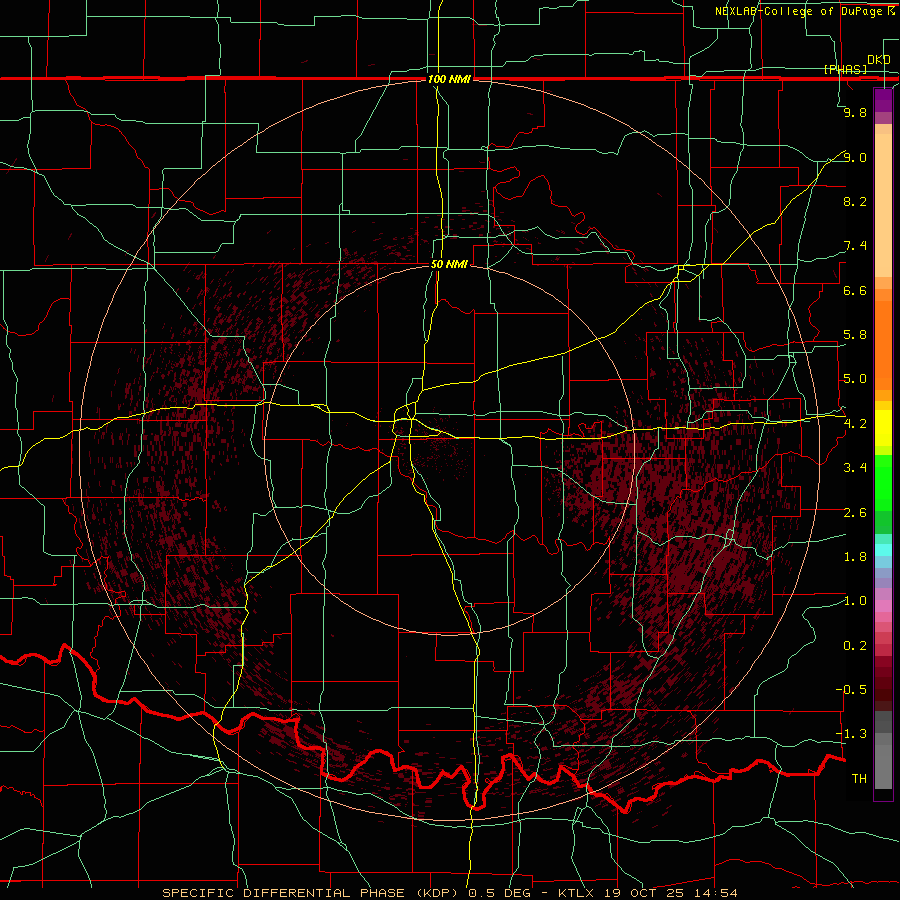Click the 8.2 value on the color scale
This screenshot has width=900, height=900.
855,201
